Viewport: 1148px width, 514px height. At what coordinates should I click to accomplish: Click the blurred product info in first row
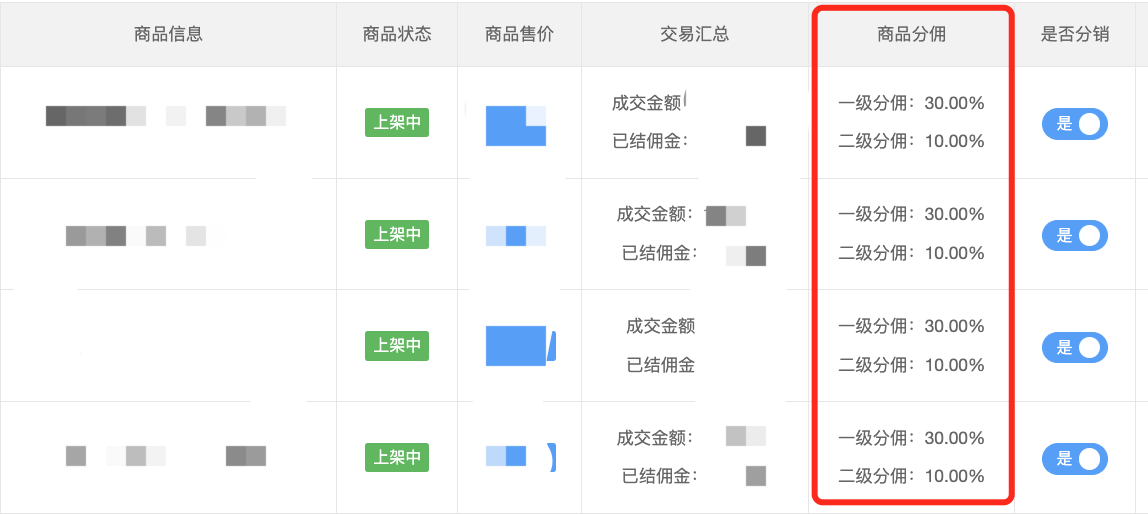(x=165, y=116)
